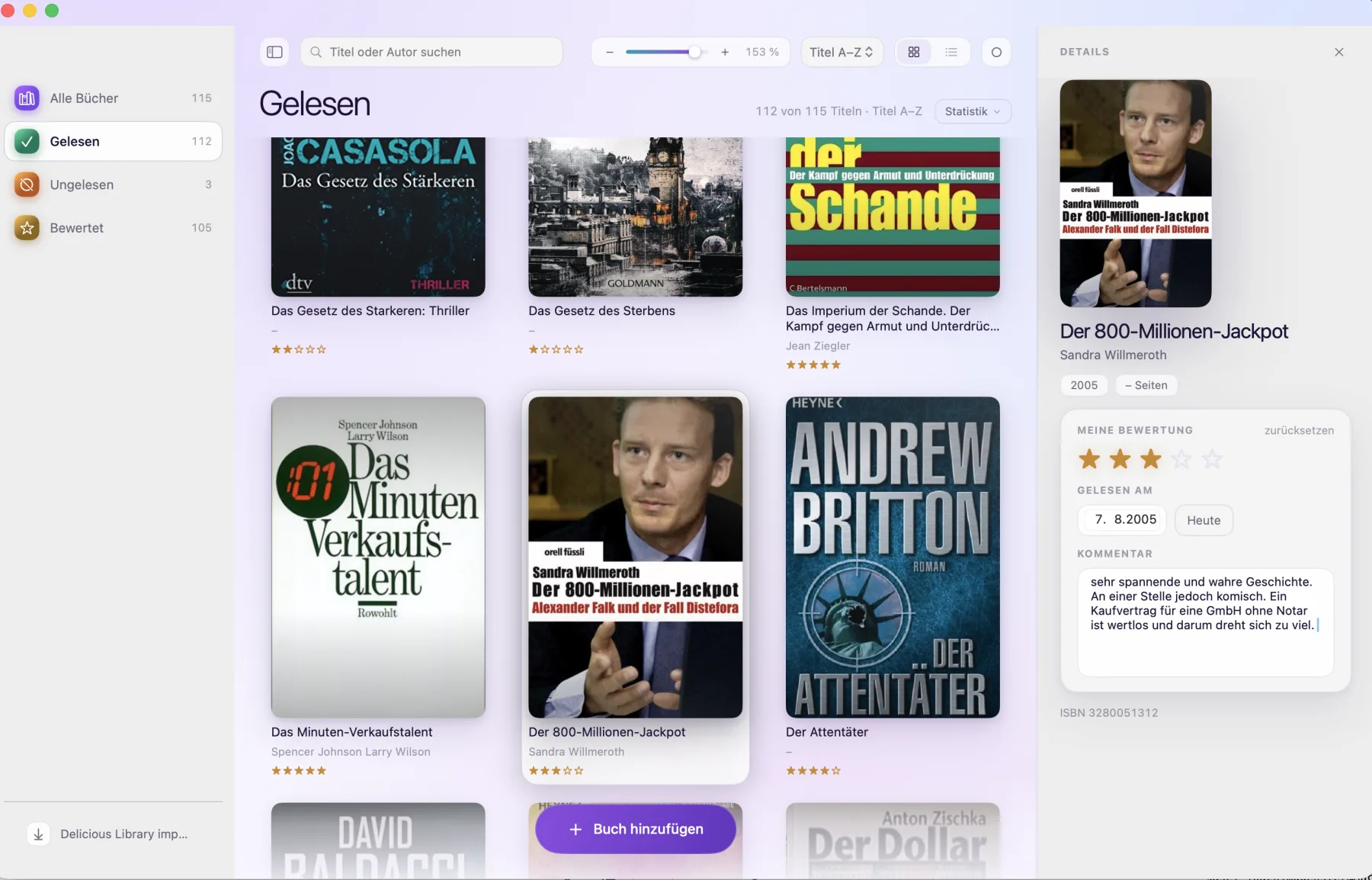Click stars under Das Gesetz des Starkeren

click(x=299, y=349)
